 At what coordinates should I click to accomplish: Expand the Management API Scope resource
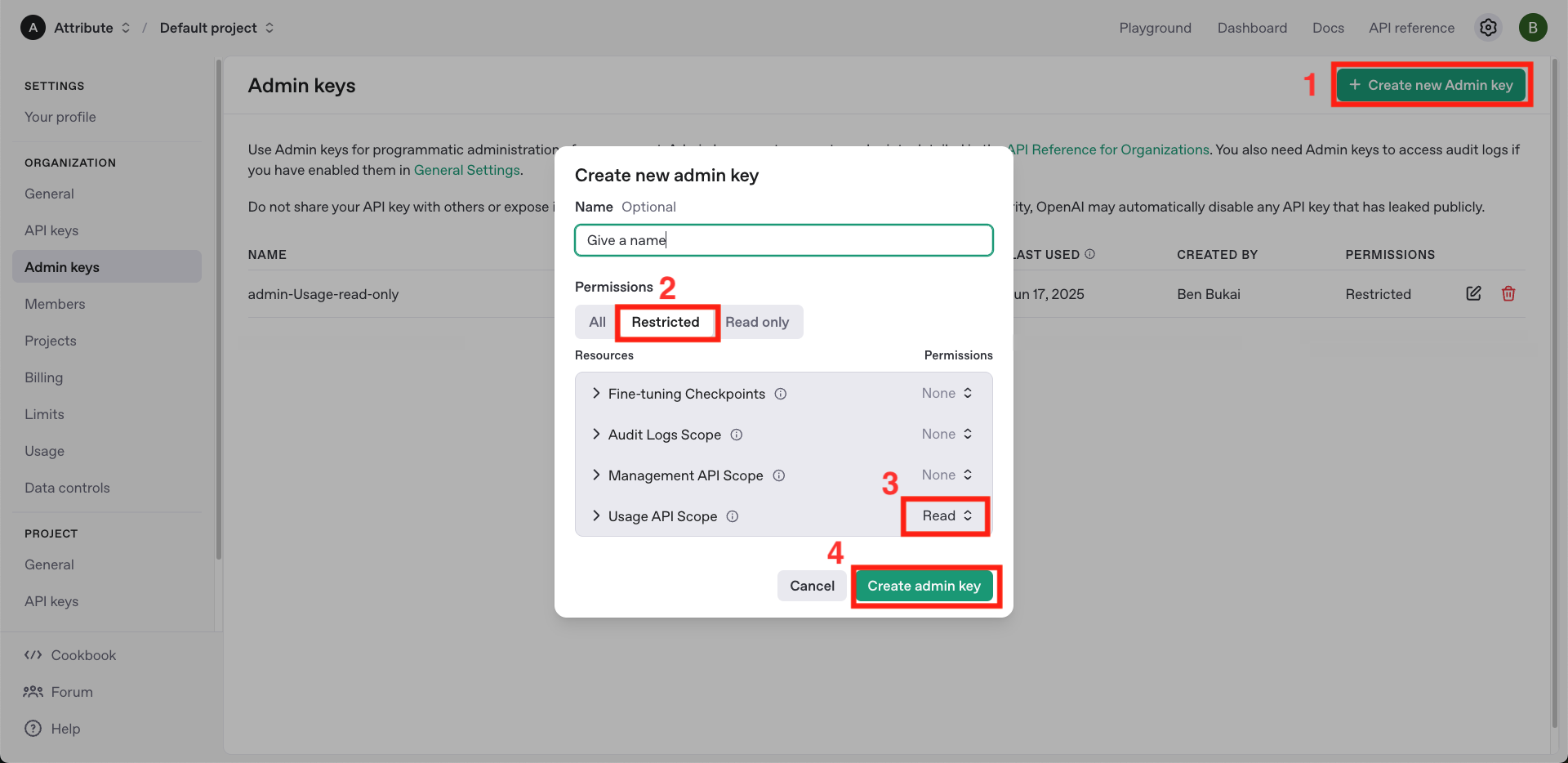click(x=596, y=475)
